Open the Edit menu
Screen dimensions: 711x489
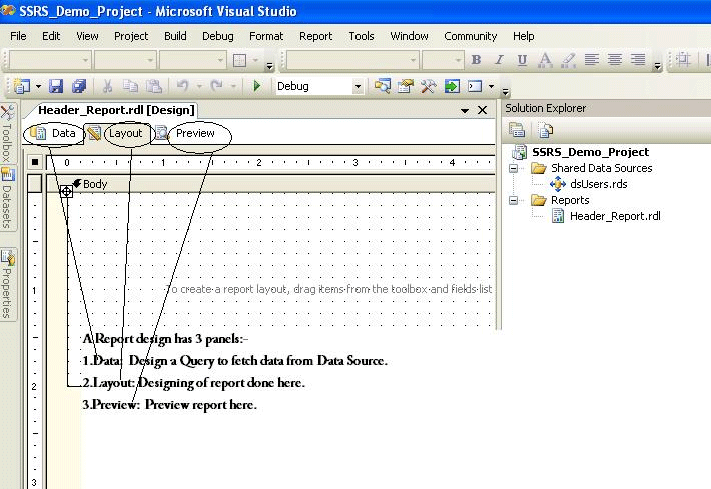(51, 36)
